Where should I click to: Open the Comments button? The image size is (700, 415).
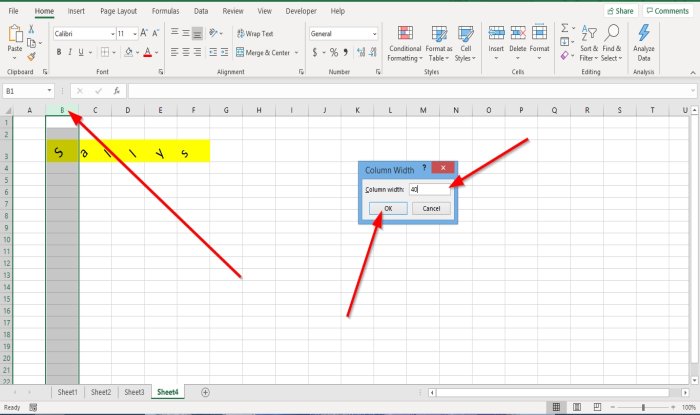click(668, 11)
